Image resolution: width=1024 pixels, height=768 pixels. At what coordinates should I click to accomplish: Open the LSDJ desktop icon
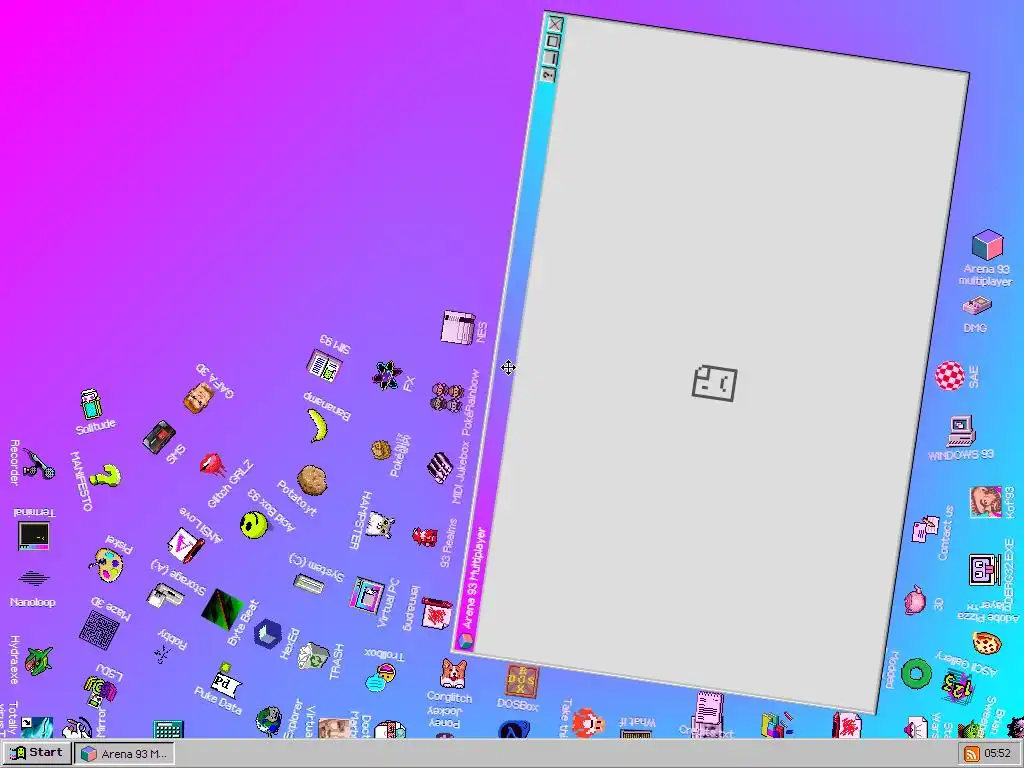click(101, 690)
